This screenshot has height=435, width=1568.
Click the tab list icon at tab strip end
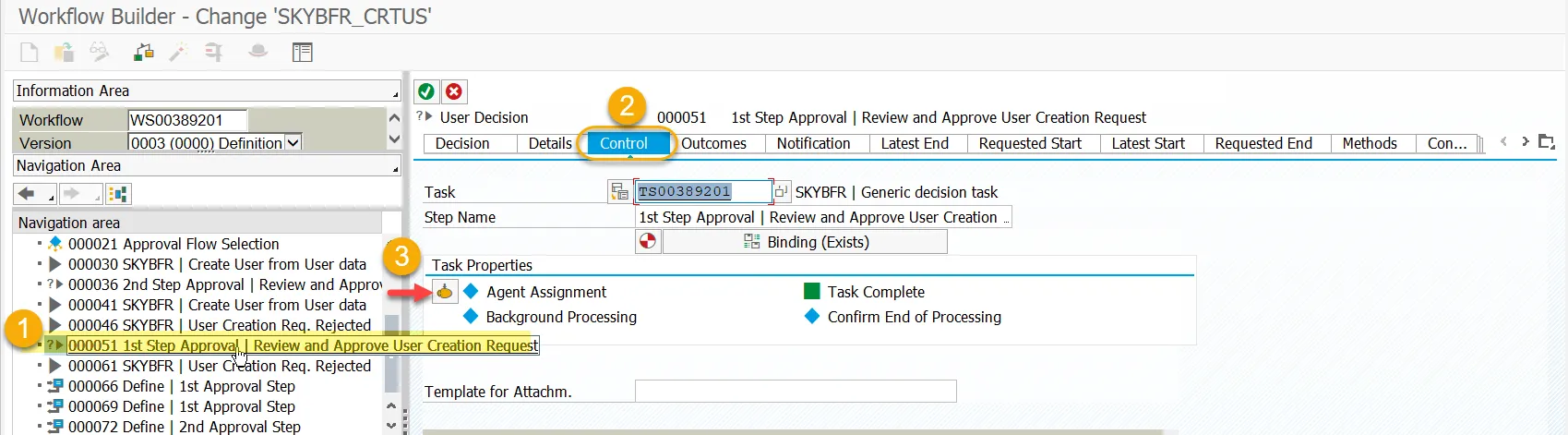pos(1547,142)
